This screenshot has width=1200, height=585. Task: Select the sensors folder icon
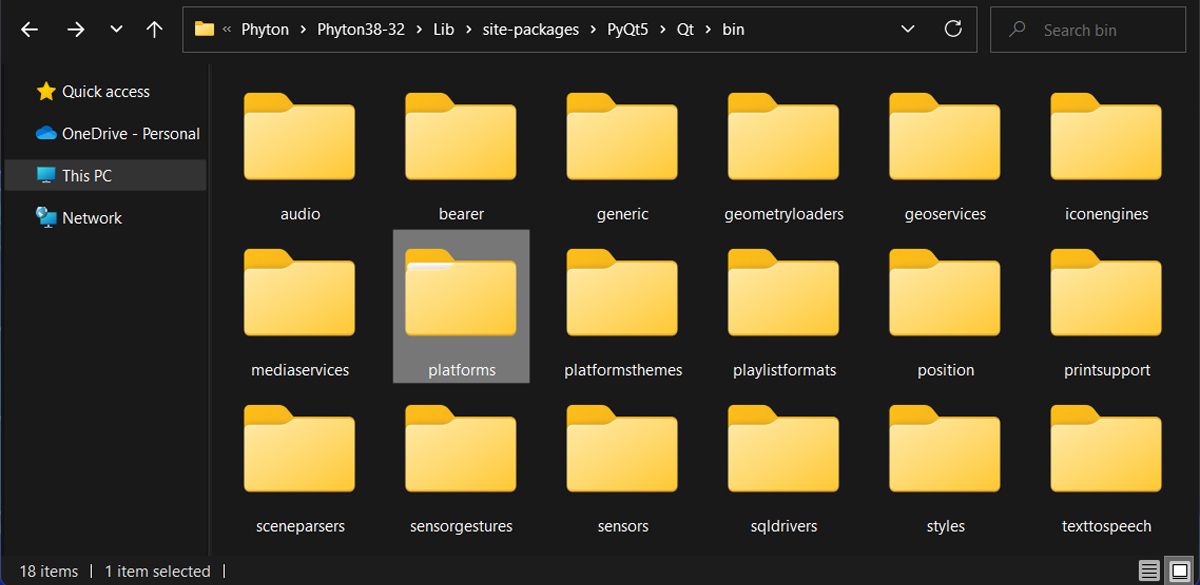pos(622,448)
